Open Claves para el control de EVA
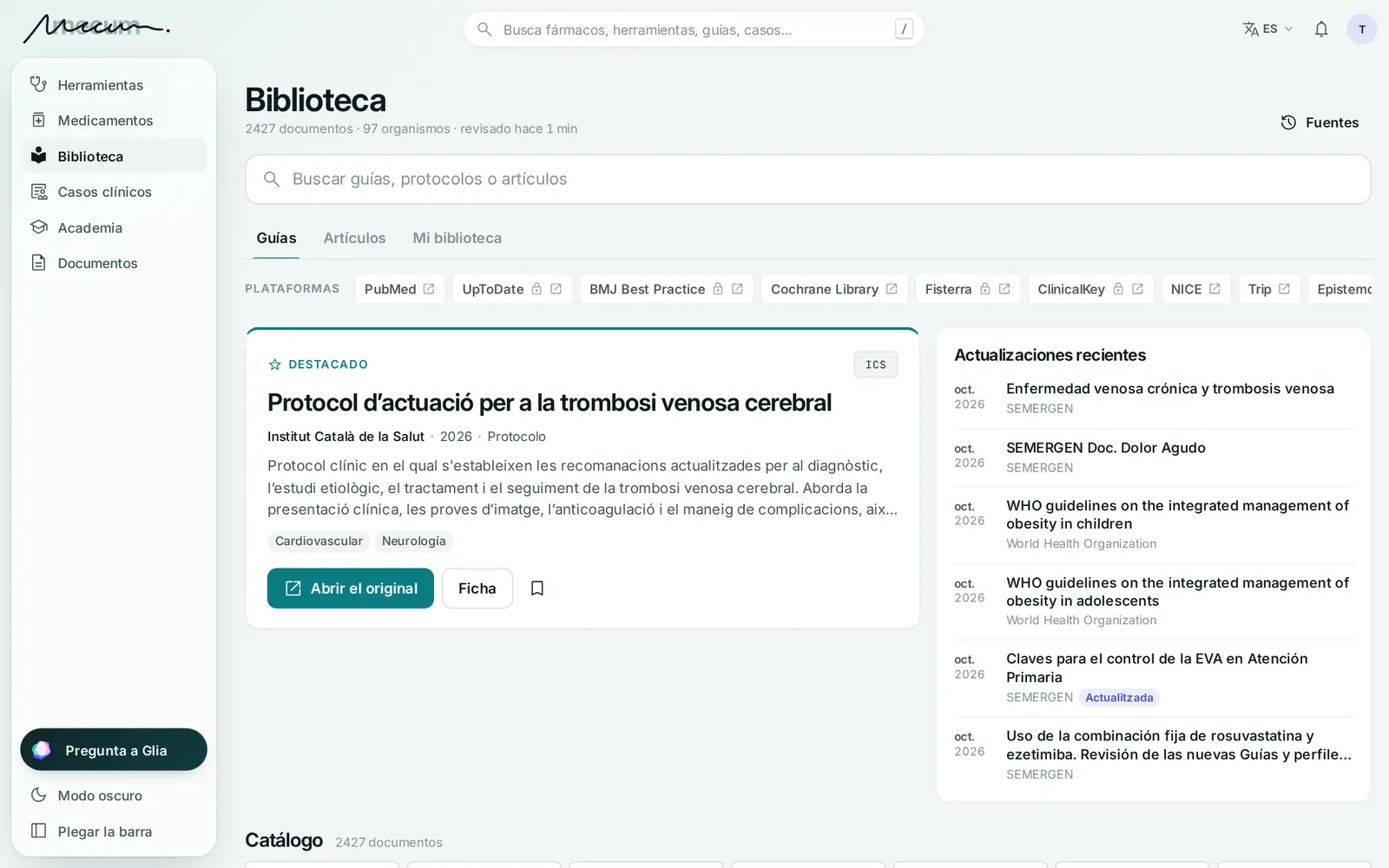Image resolution: width=1389 pixels, height=868 pixels. (x=1154, y=678)
